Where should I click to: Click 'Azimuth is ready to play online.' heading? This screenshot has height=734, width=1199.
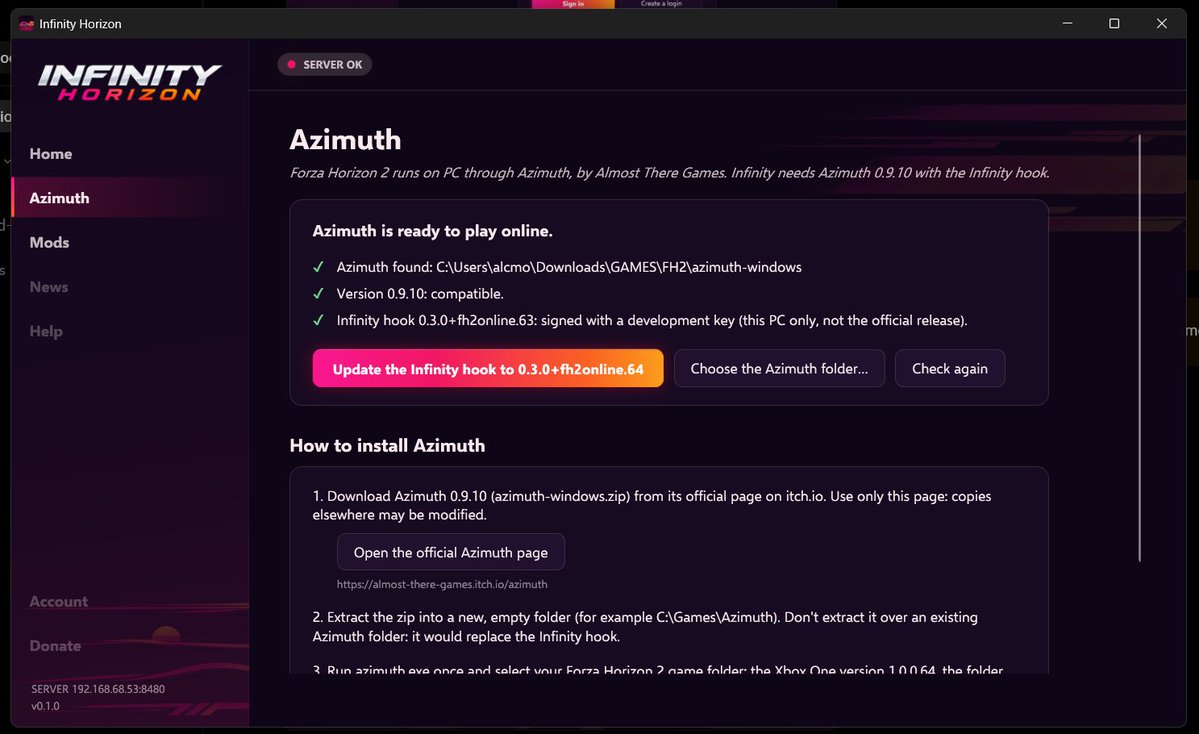point(432,231)
